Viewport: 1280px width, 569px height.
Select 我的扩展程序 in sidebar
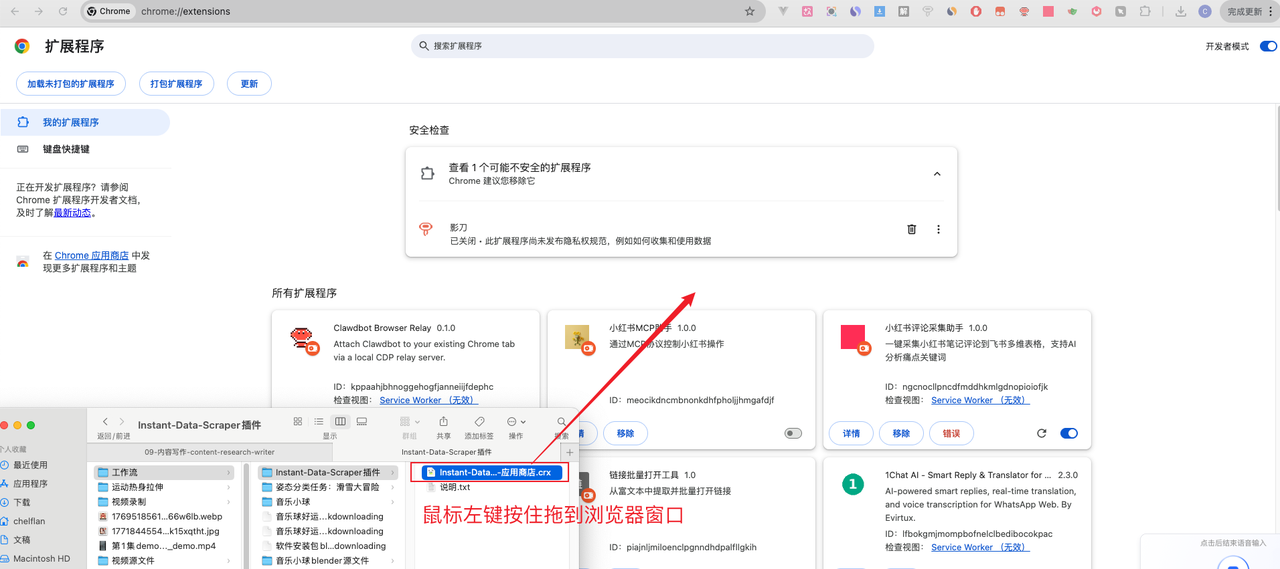tap(85, 122)
